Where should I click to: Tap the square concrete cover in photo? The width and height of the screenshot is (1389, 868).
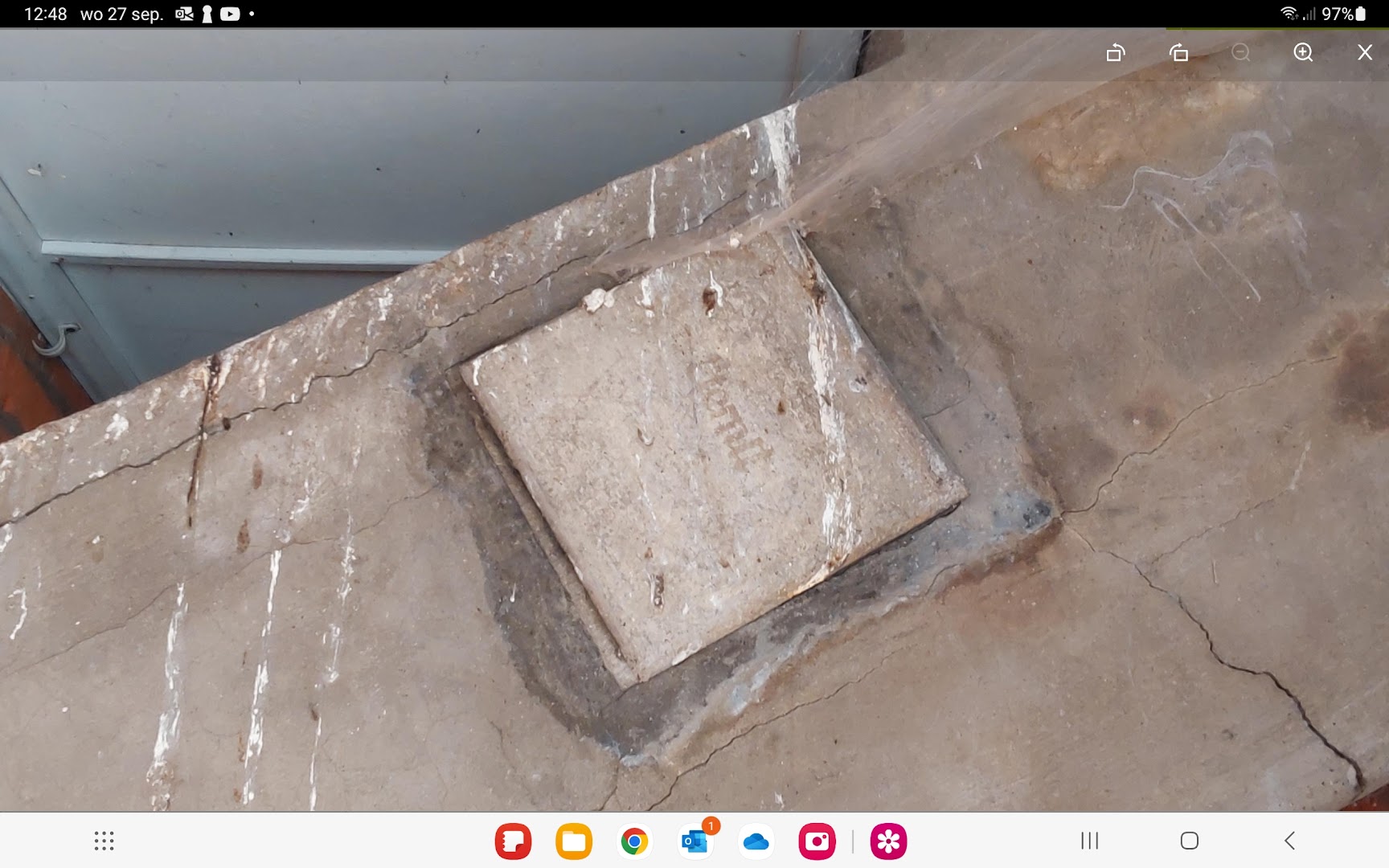click(x=714, y=454)
